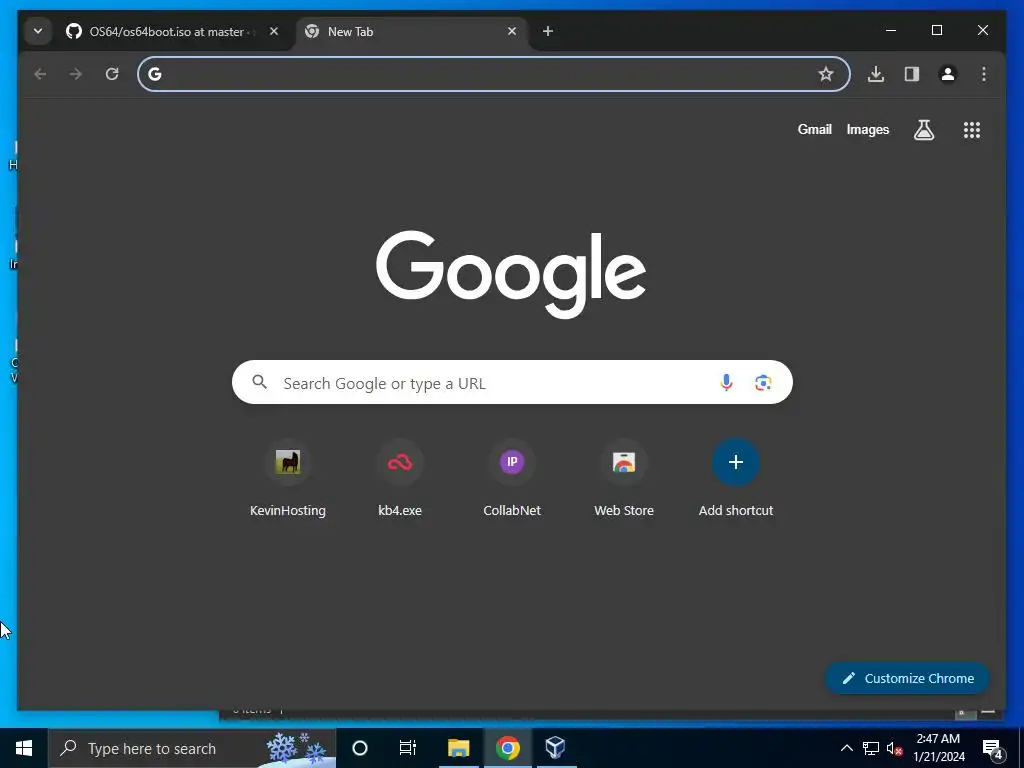Screen dimensions: 1024x768
Task: Toggle the Chrome side panel
Action: tap(912, 74)
